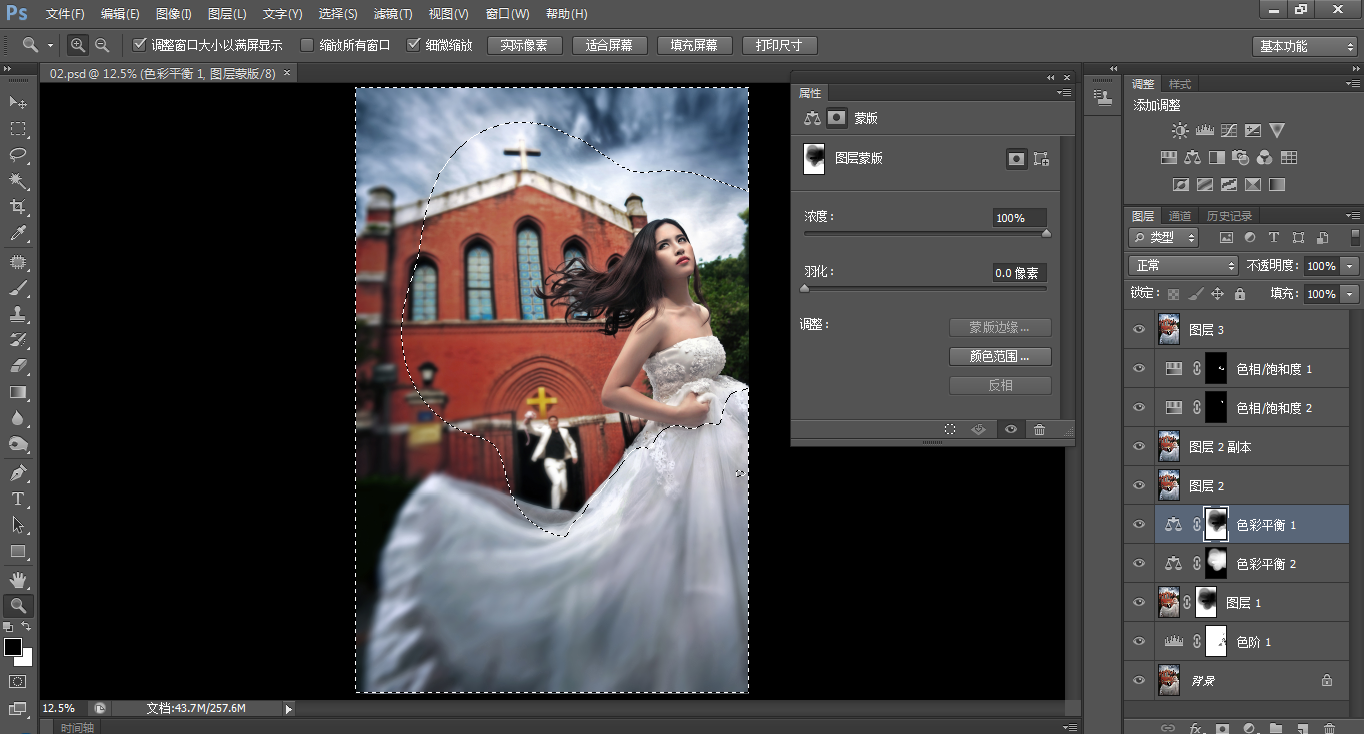Select the Crop tool
Image resolution: width=1364 pixels, height=734 pixels.
point(18,207)
